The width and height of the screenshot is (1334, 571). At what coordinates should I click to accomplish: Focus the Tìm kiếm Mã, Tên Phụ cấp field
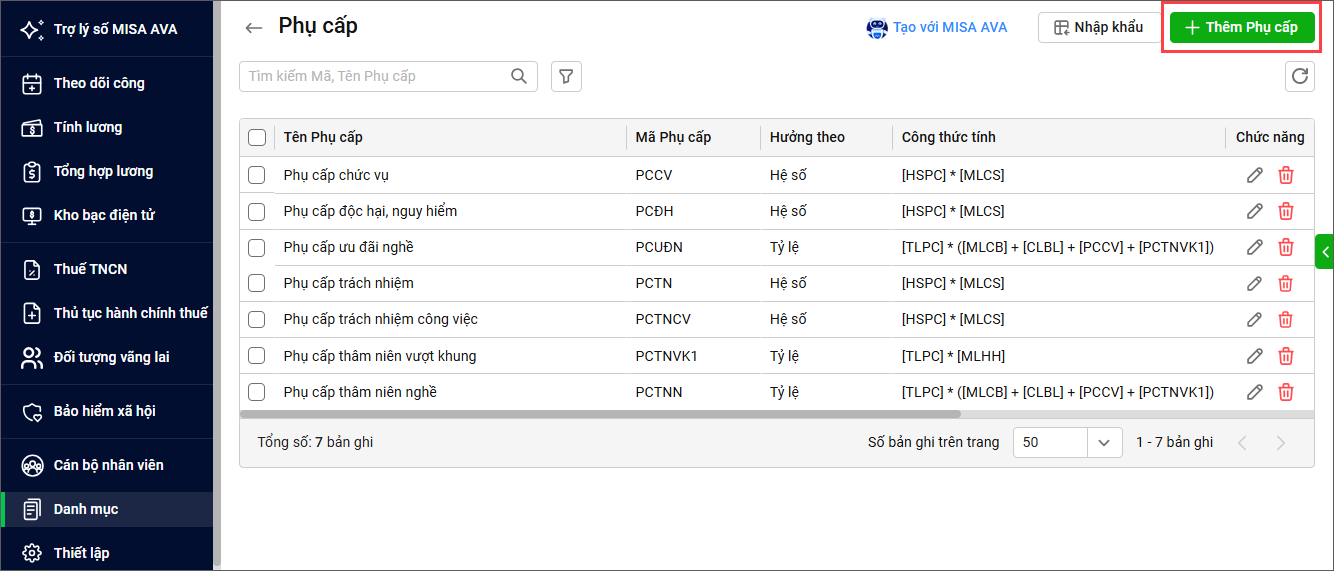pos(375,76)
